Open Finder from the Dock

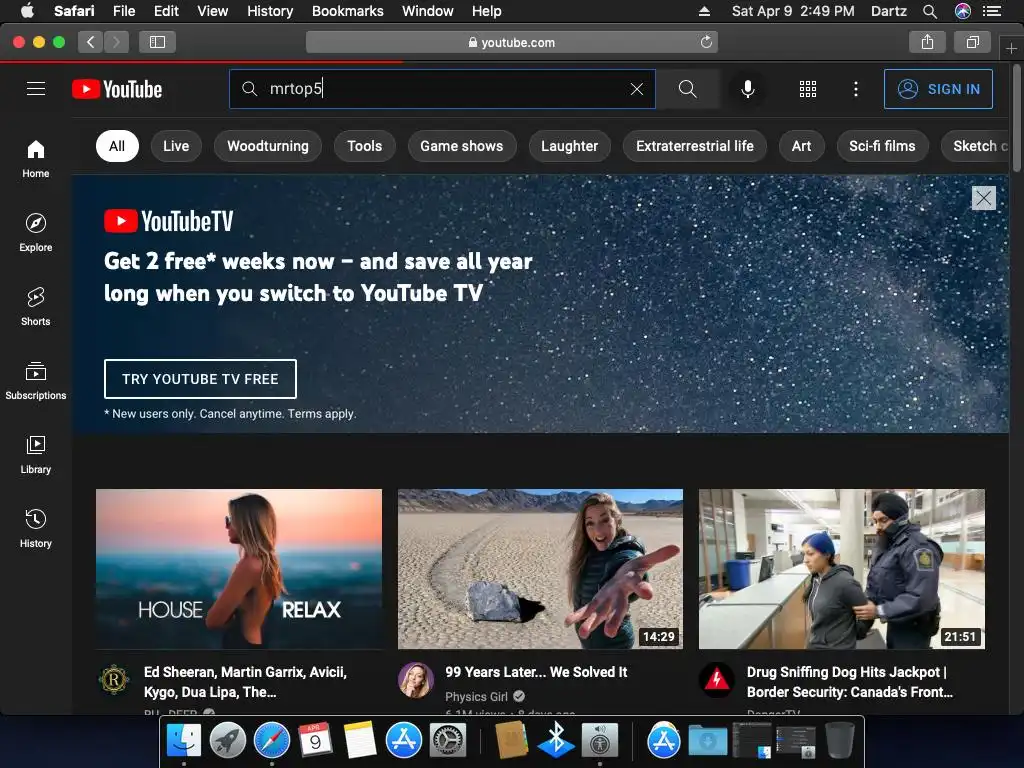tap(184, 741)
